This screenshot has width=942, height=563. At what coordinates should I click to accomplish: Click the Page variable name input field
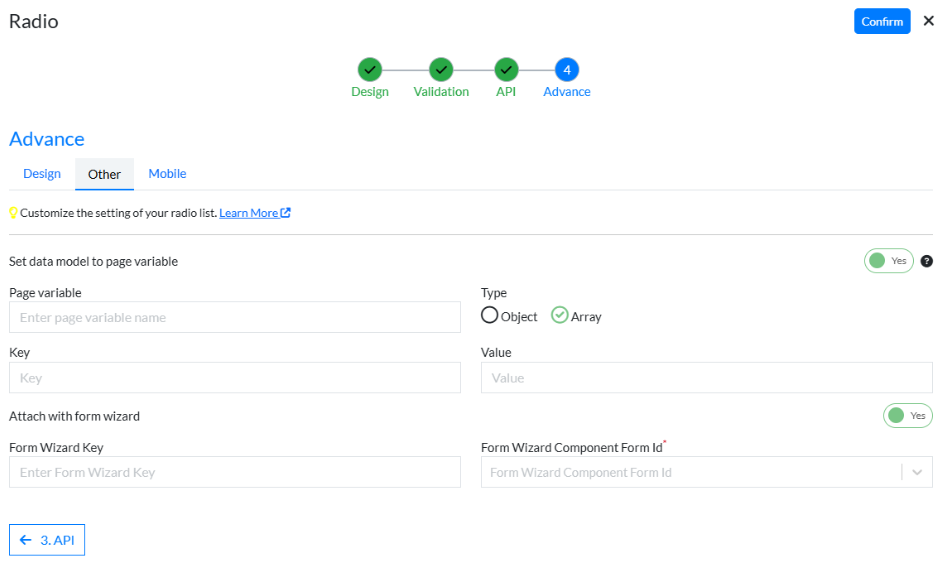pyautogui.click(x=235, y=317)
